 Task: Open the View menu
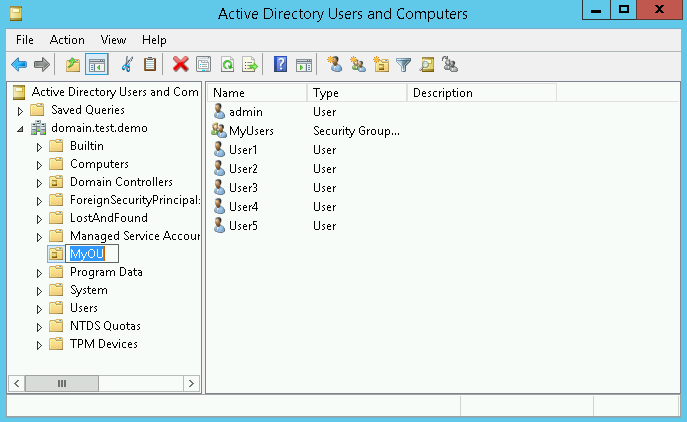(113, 40)
